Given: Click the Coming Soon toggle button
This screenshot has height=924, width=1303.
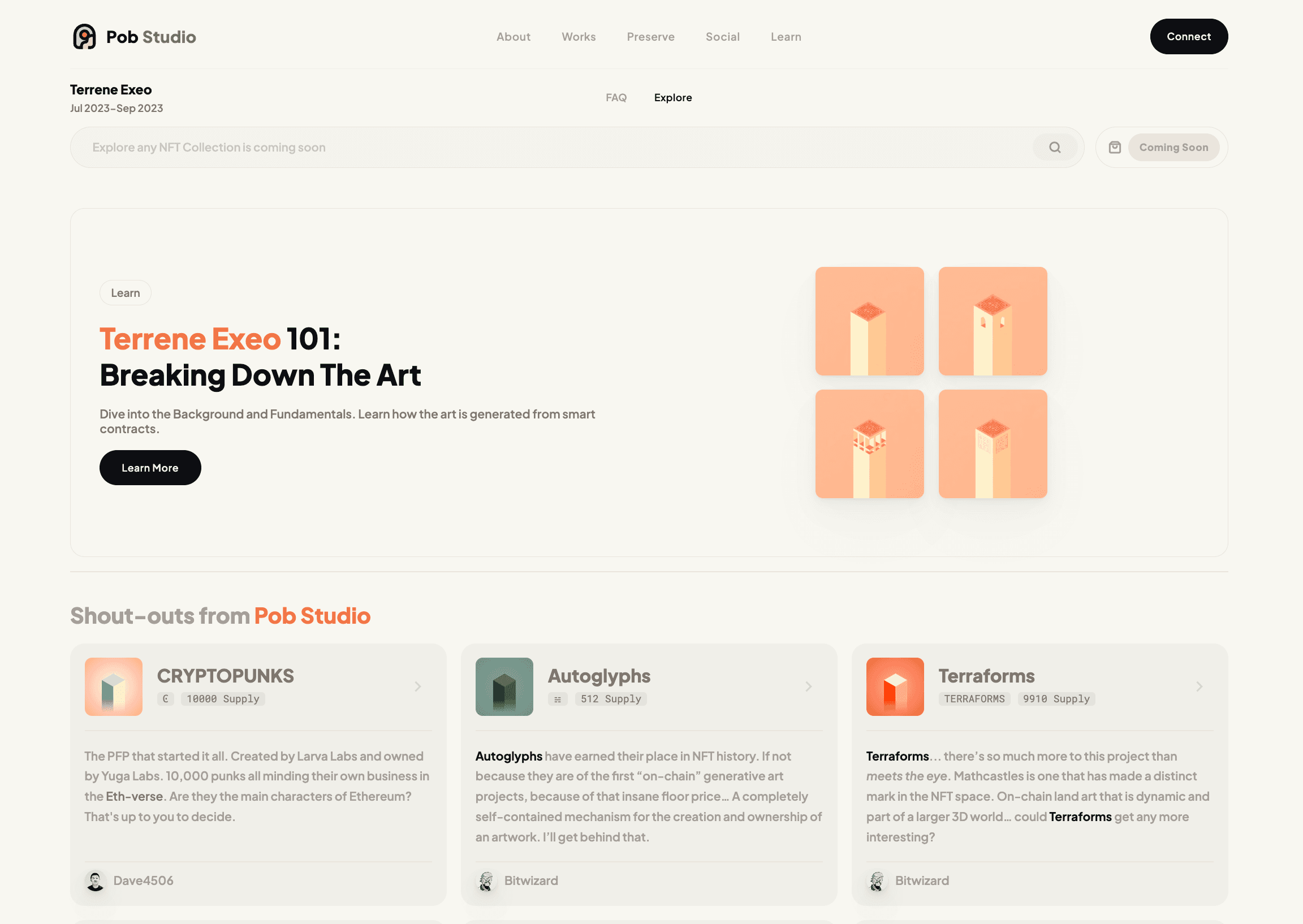Looking at the screenshot, I should coord(1174,146).
